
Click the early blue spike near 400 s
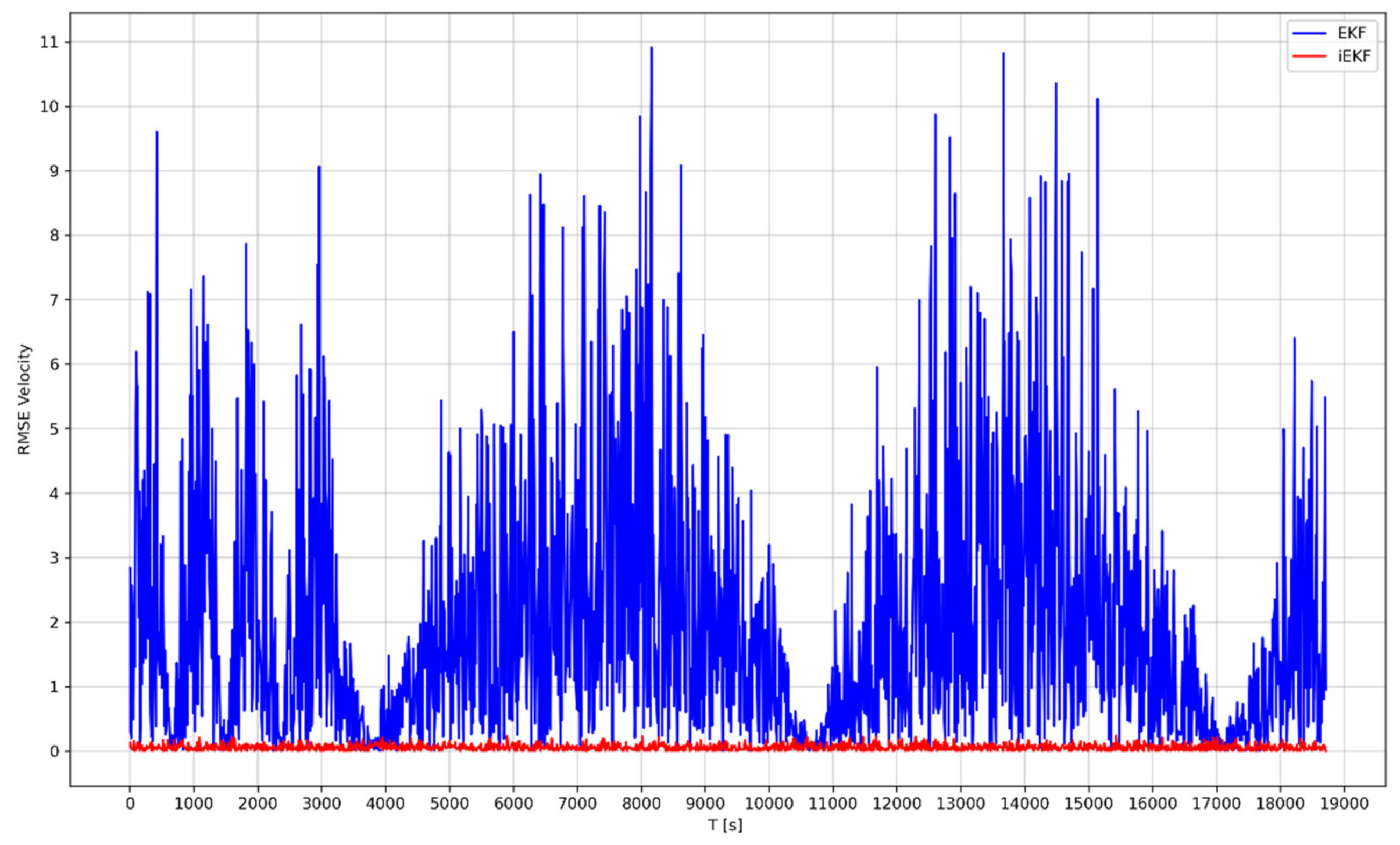(157, 135)
